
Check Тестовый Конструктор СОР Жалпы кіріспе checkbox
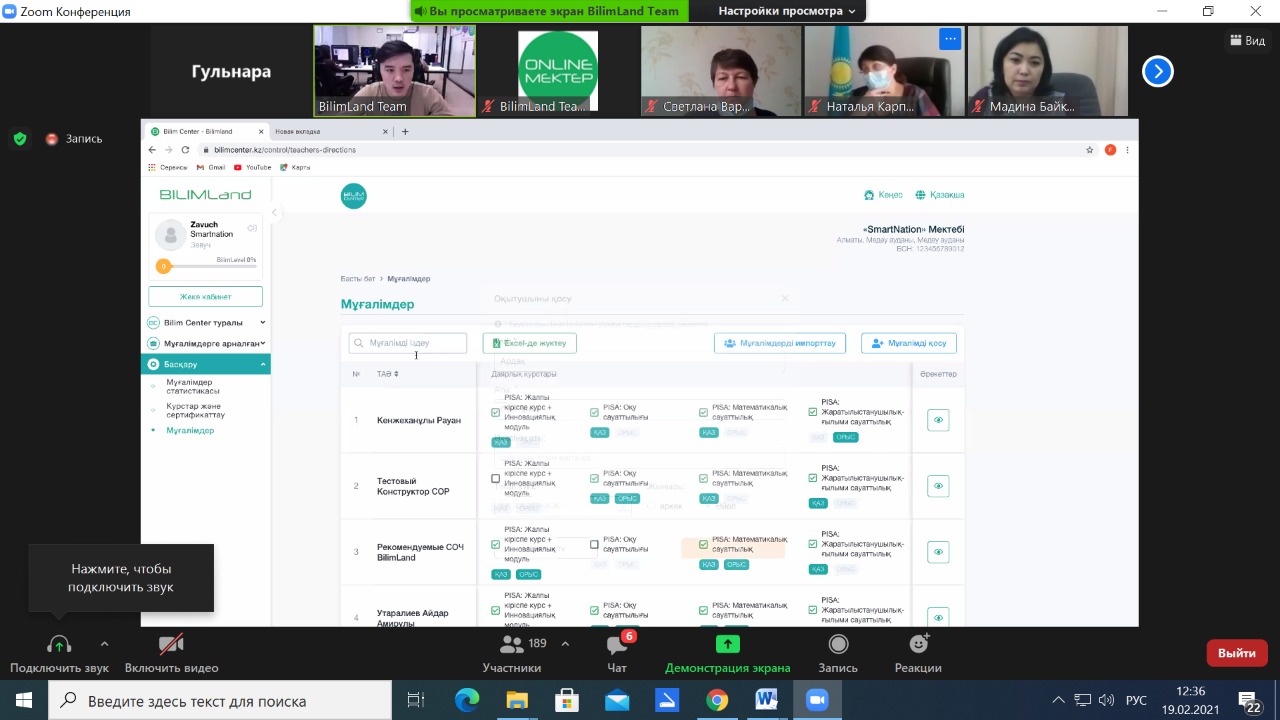(x=496, y=478)
